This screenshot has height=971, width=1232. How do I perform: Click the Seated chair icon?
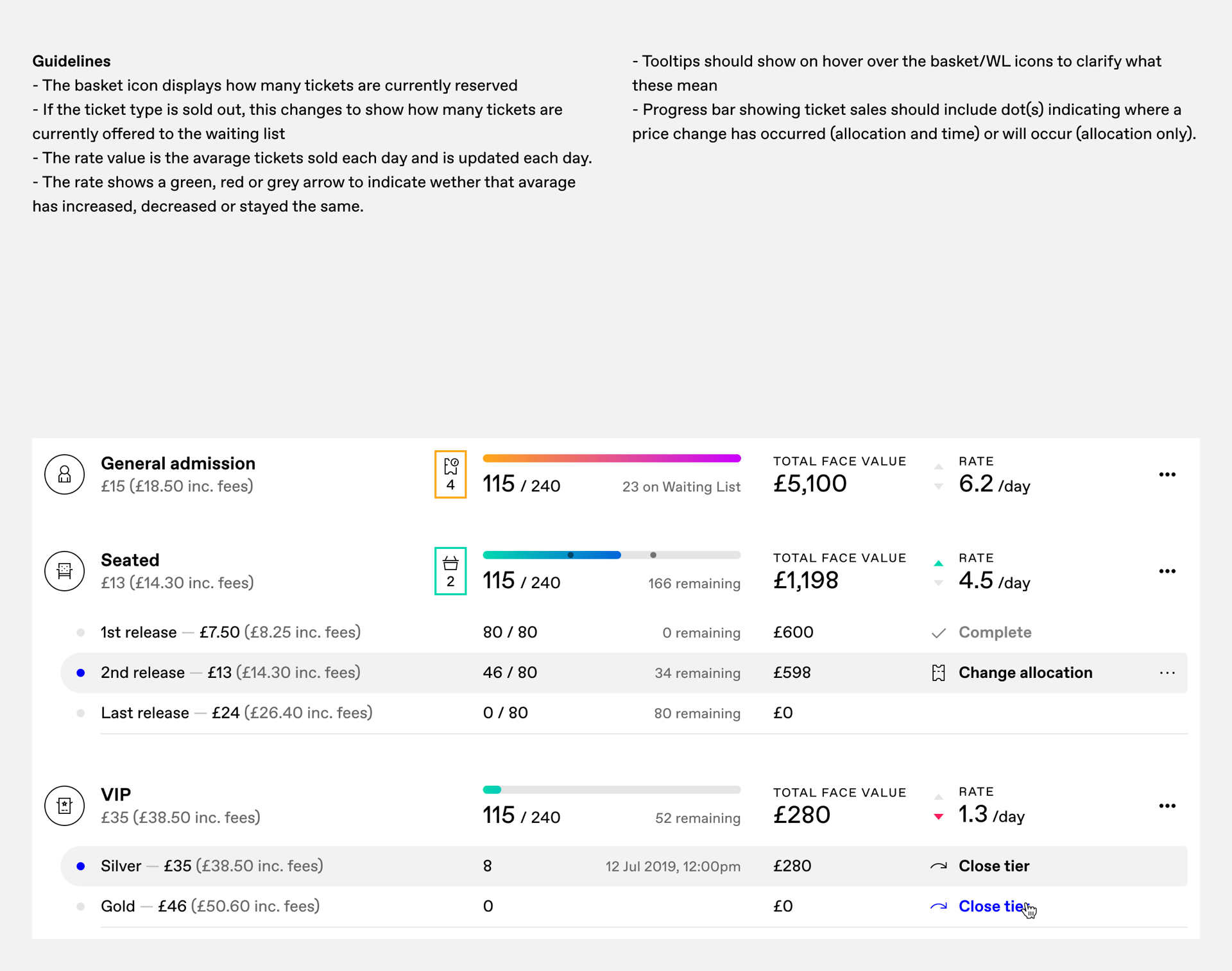(64, 571)
